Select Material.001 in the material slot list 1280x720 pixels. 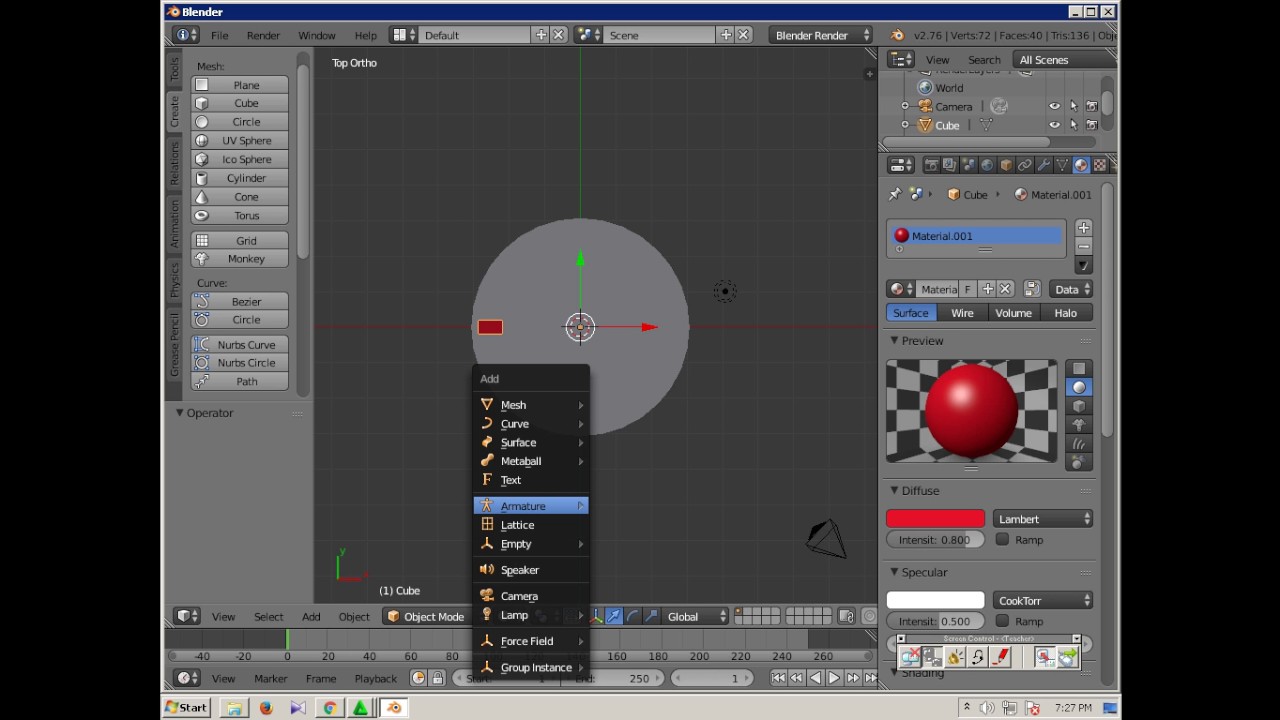point(975,236)
